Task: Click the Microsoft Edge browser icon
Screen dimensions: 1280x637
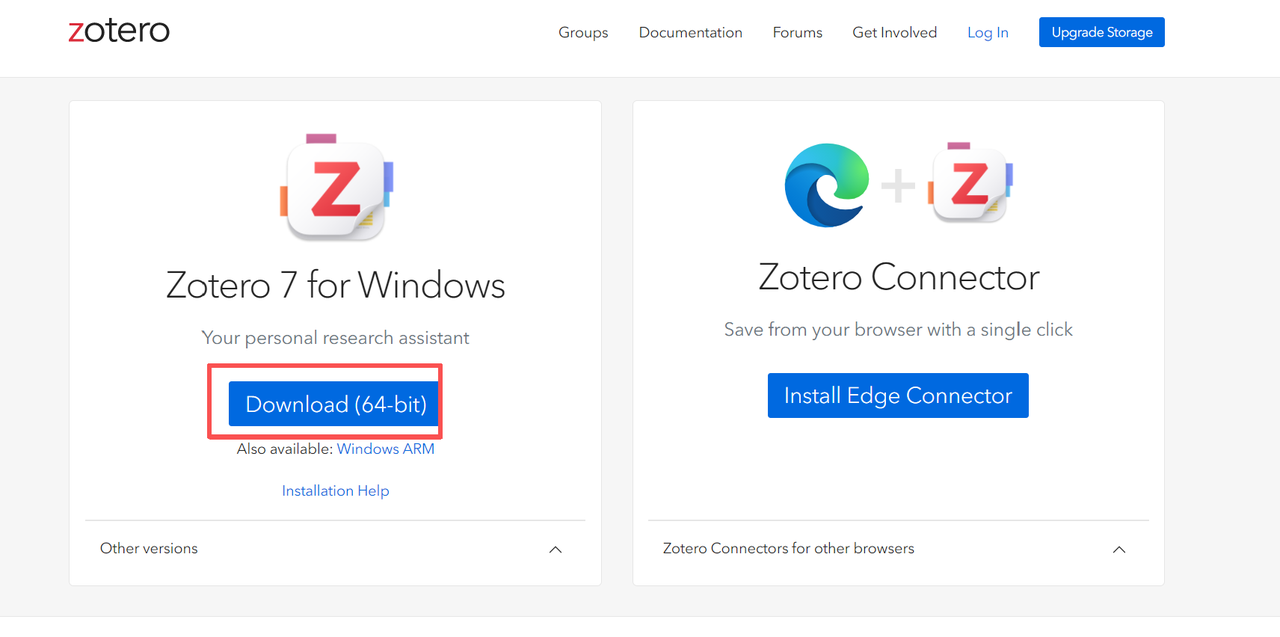Action: point(827,186)
